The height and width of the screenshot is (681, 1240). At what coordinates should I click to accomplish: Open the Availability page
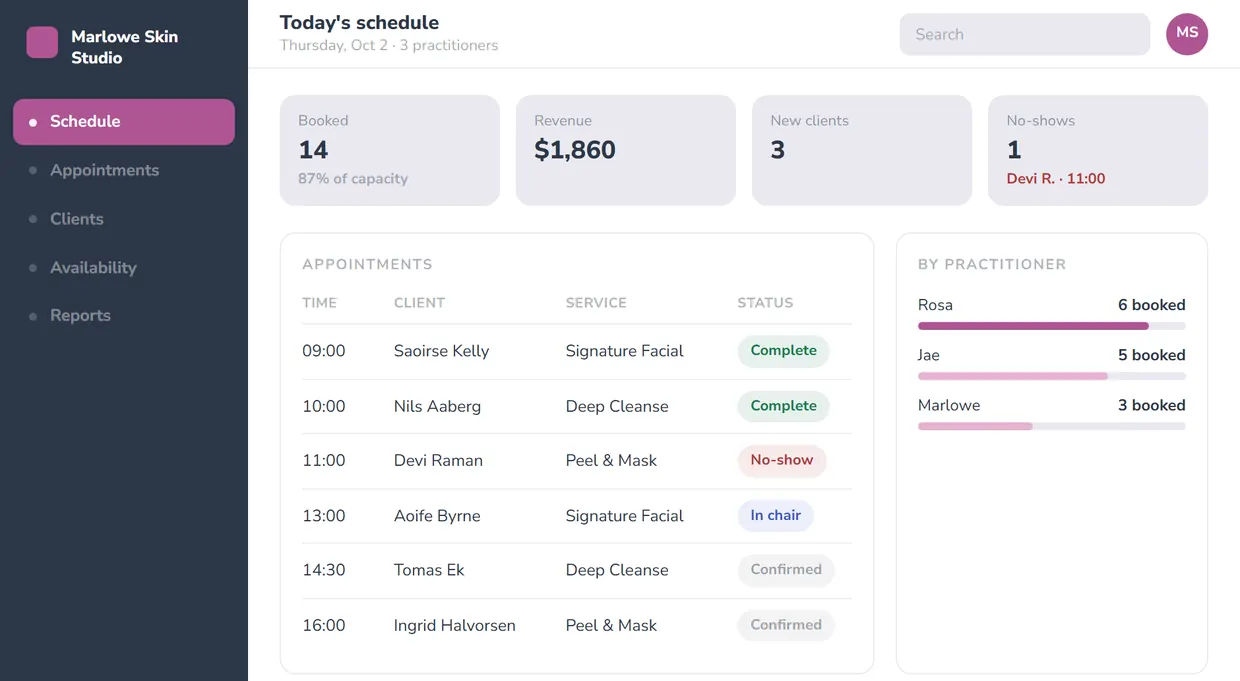coord(124,267)
